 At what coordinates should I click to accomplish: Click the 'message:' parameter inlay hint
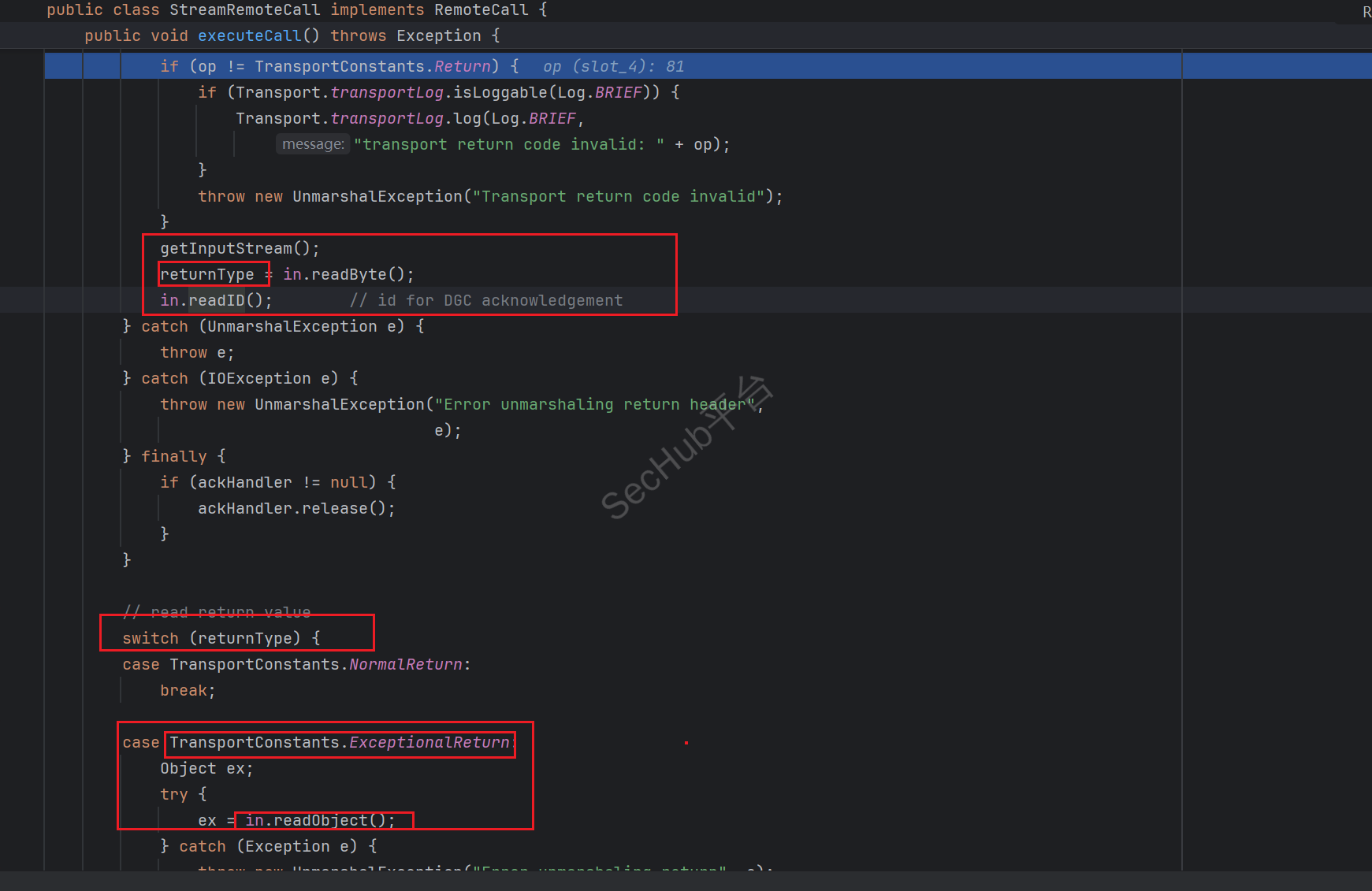click(313, 144)
